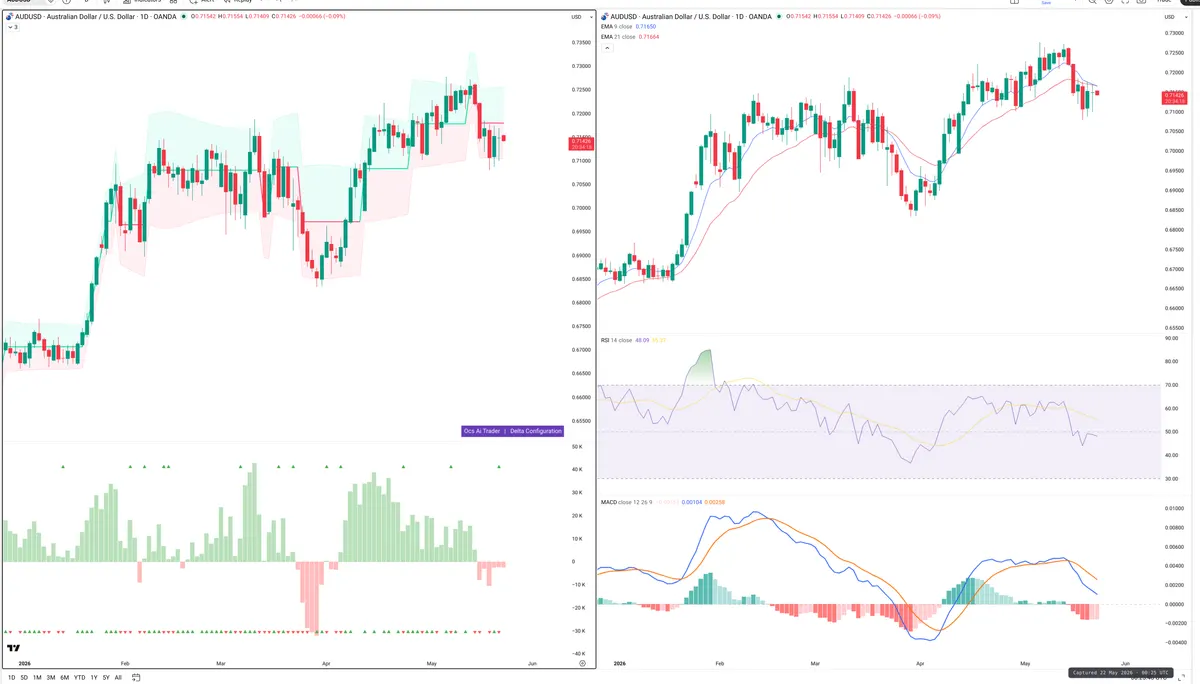The height and width of the screenshot is (684, 1200).
Task: Click the AUDUSD flag icon on right chart
Action: pos(605,17)
